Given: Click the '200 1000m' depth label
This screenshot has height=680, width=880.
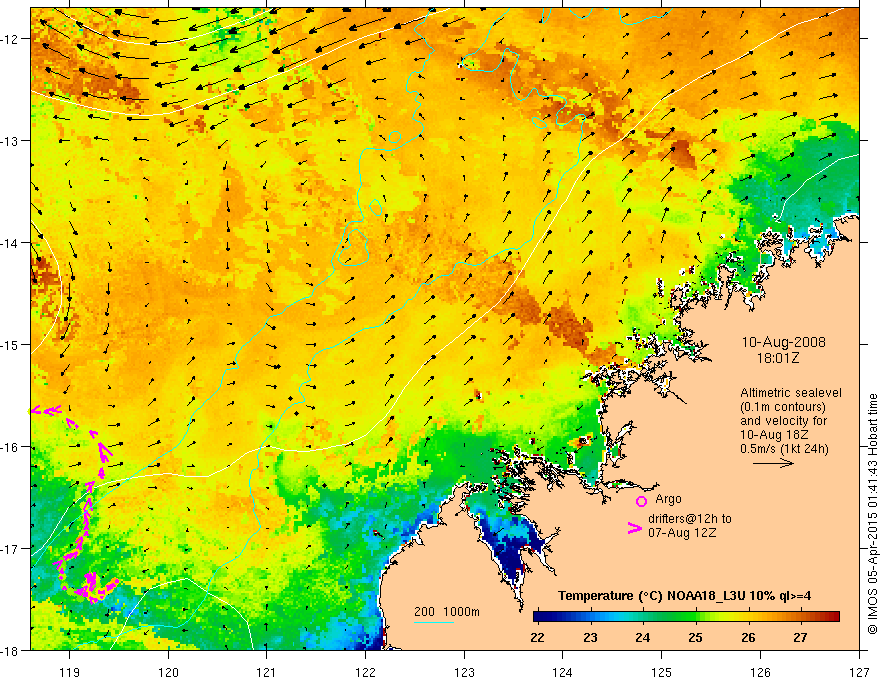Looking at the screenshot, I should coord(447,612).
